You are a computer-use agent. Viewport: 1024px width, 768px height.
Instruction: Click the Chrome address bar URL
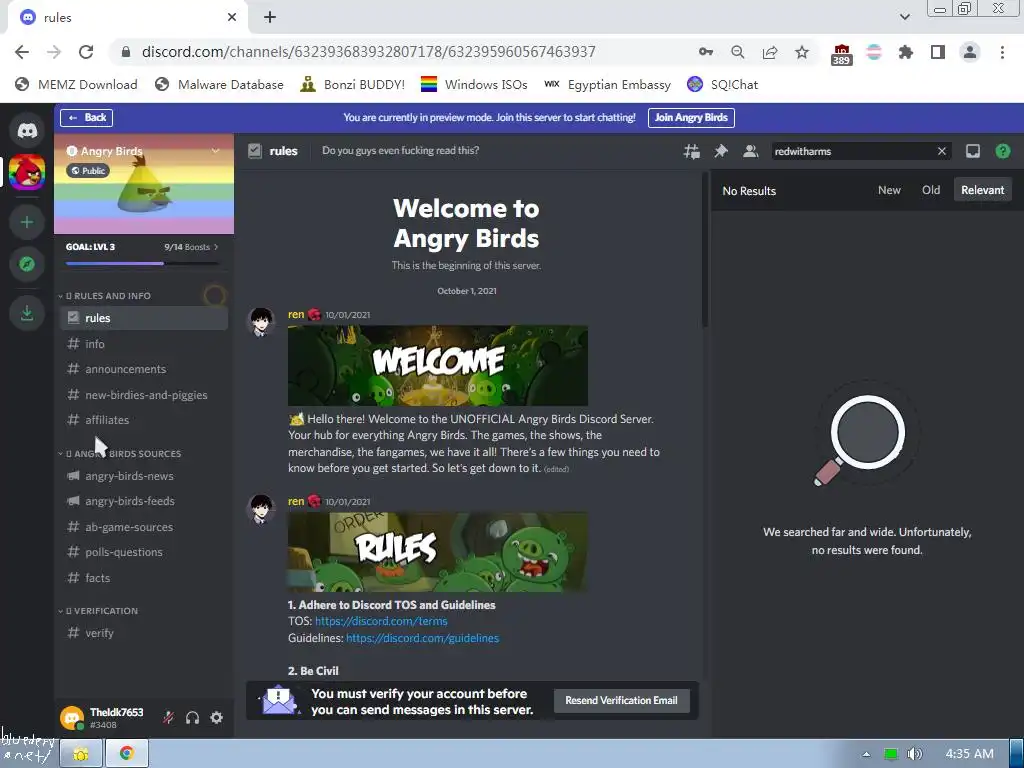pyautogui.click(x=368, y=52)
